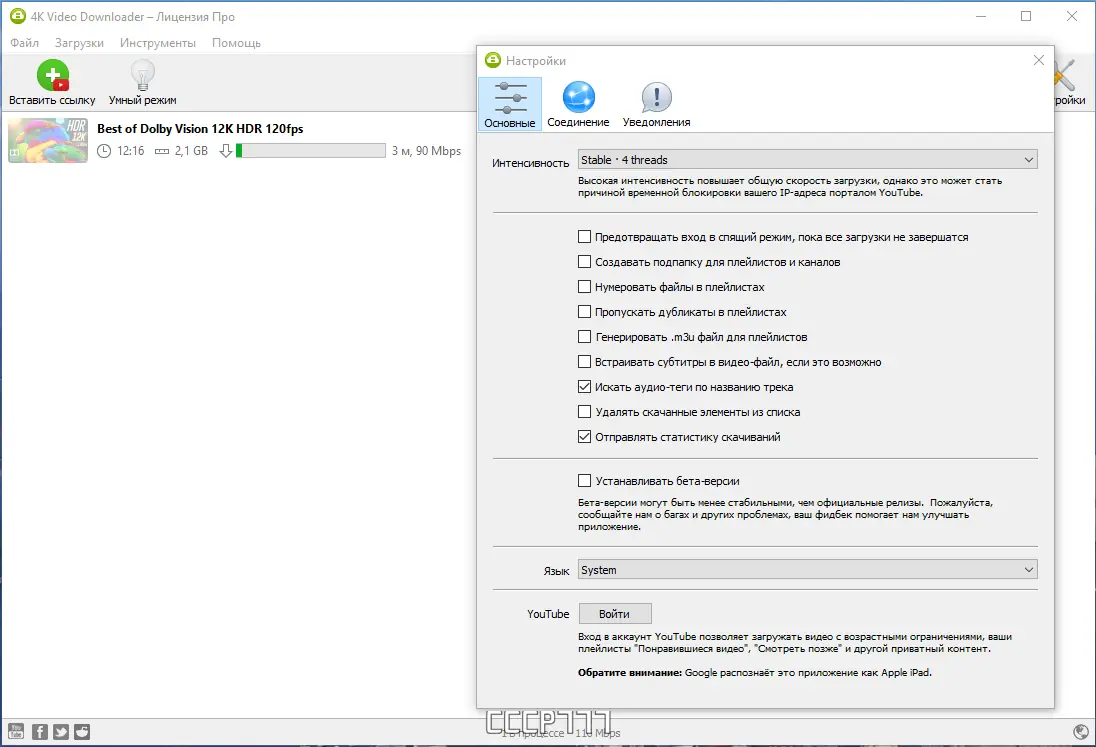The height and width of the screenshot is (747, 1096).
Task: Switch to Основные settings tab
Action: (510, 104)
